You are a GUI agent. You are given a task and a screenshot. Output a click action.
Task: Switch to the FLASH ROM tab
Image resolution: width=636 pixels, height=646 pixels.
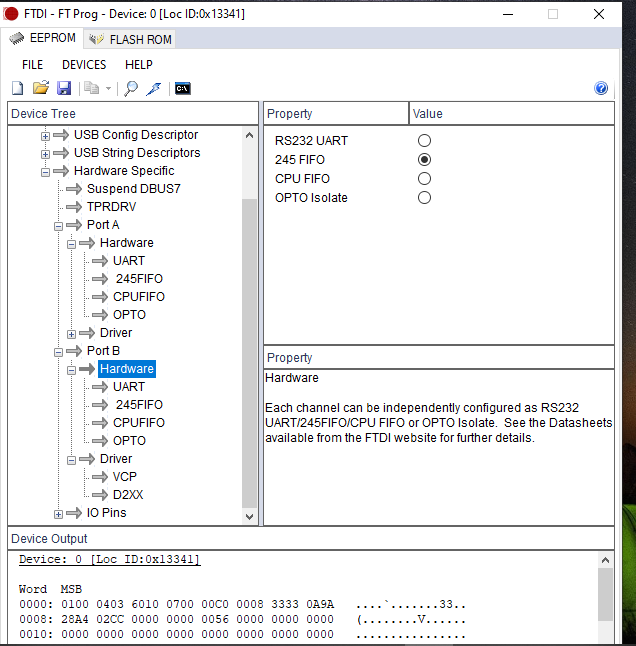[x=130, y=39]
